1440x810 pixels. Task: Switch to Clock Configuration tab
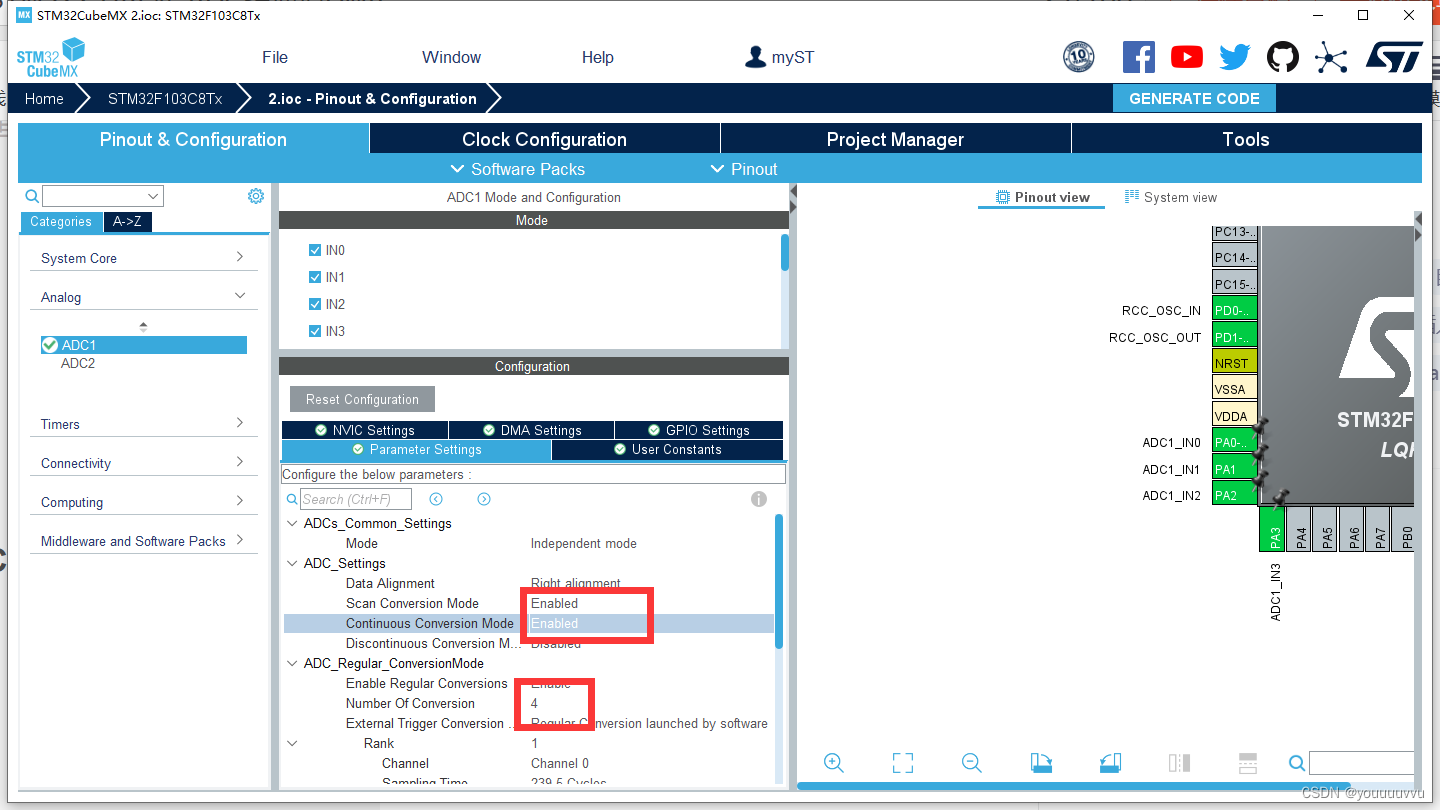pos(544,139)
